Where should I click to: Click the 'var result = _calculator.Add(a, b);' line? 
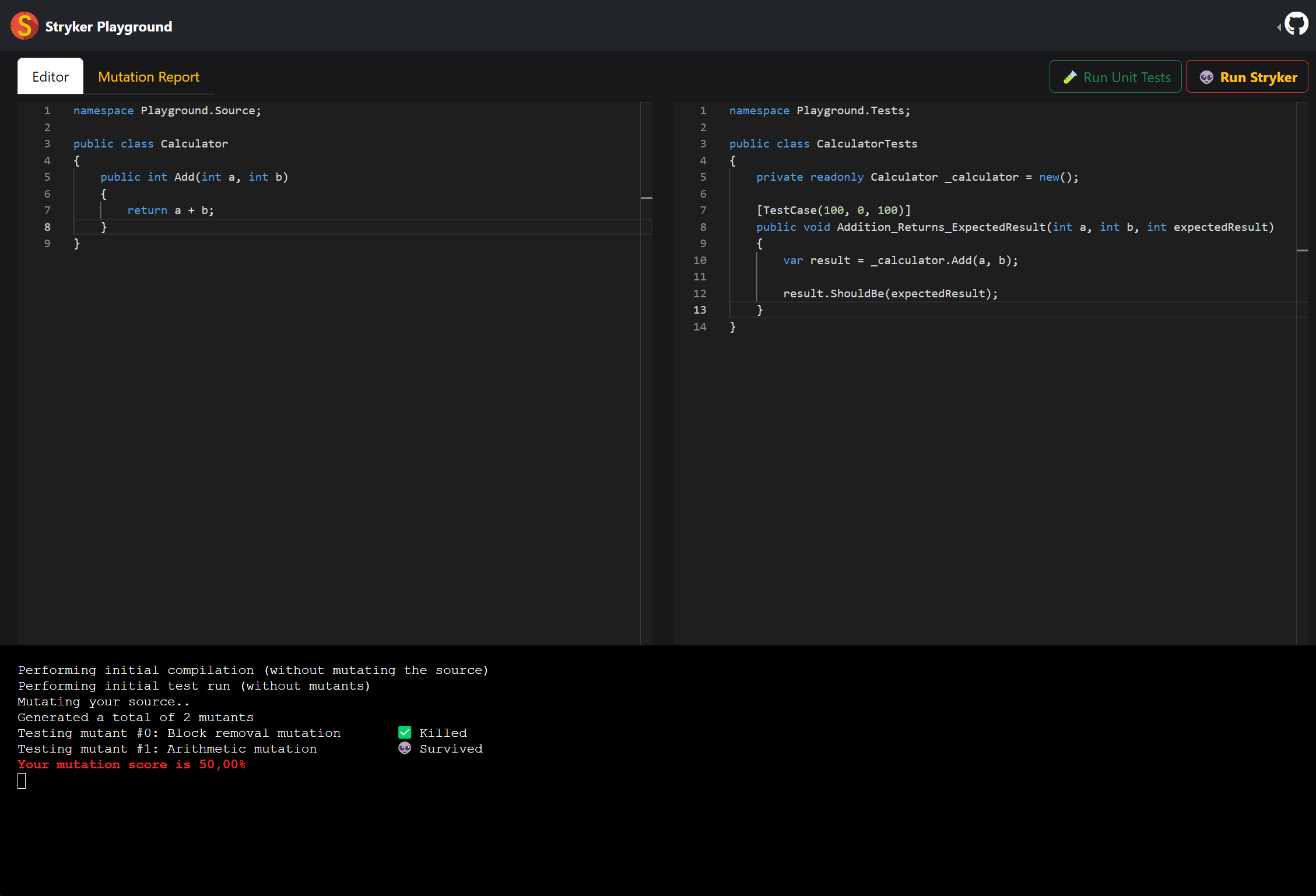900,261
